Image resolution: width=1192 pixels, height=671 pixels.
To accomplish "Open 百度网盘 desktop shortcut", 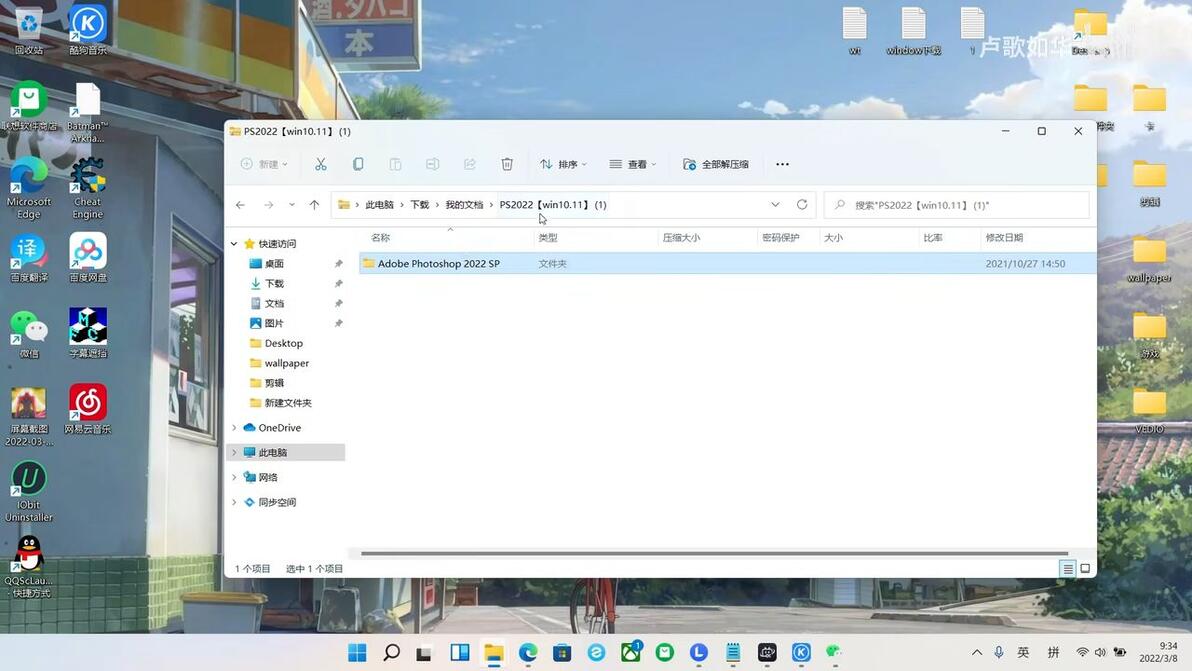I will tap(87, 258).
